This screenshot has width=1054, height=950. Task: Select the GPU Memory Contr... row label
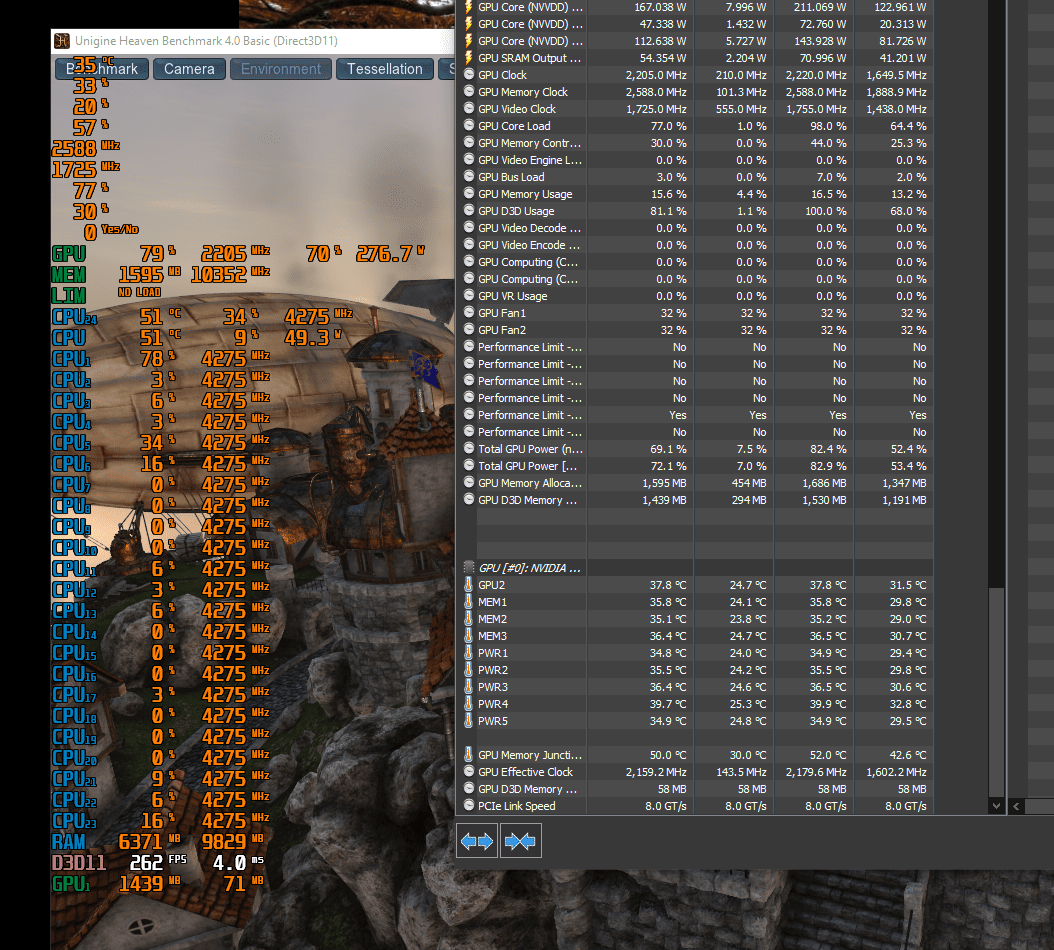(529, 143)
